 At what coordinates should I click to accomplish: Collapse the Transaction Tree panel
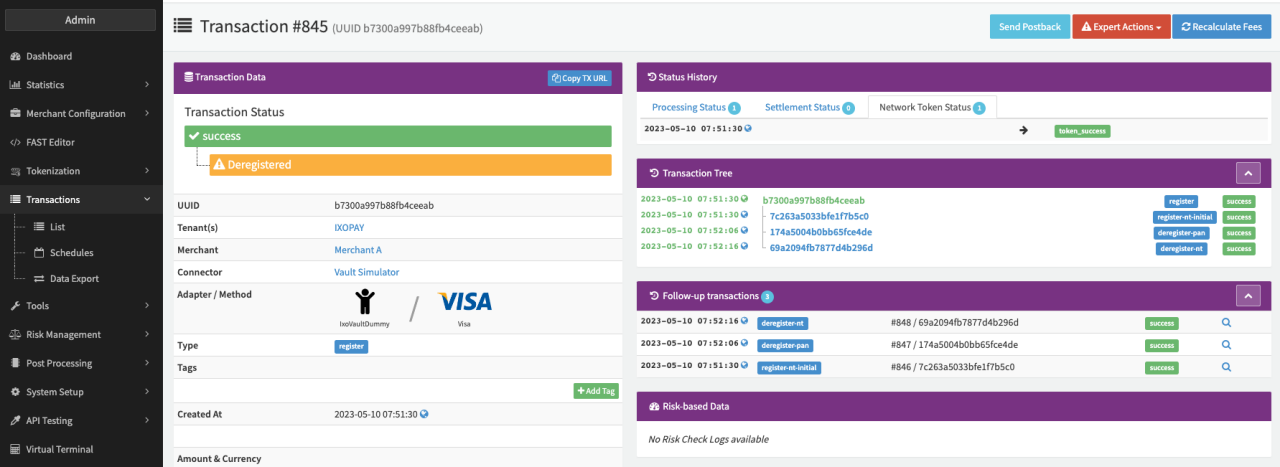coord(1248,173)
